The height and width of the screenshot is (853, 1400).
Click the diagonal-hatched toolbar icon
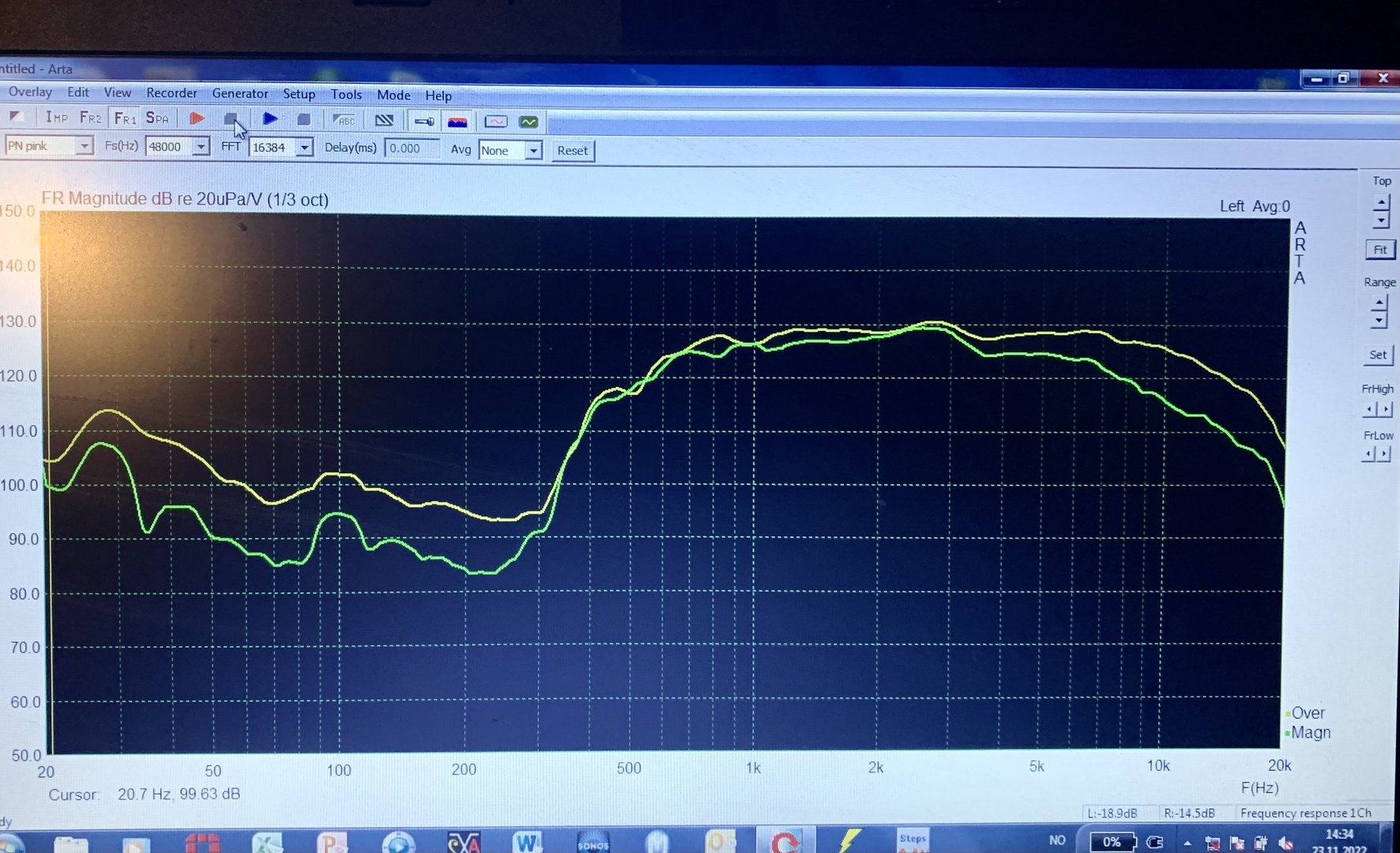[384, 121]
